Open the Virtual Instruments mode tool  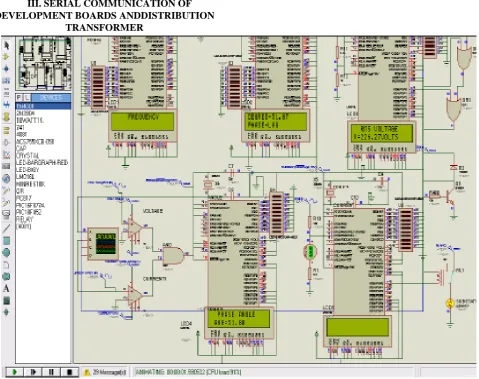point(6,214)
